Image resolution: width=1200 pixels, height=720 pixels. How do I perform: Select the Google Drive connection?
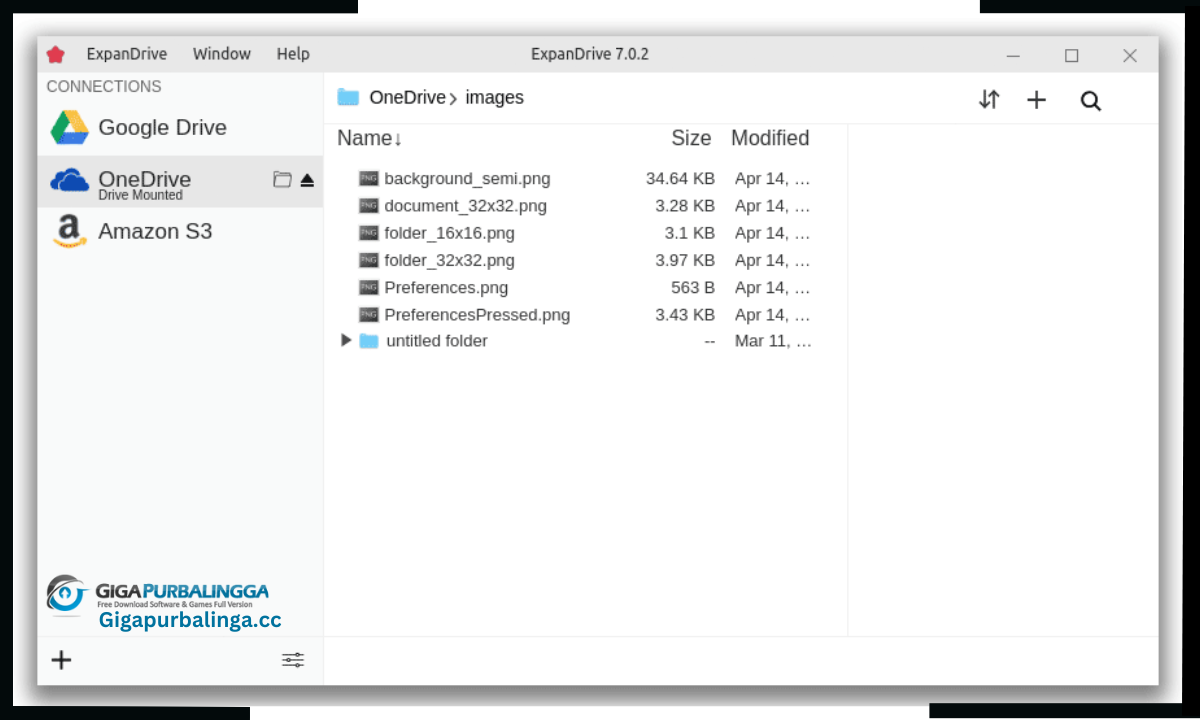click(x=180, y=128)
